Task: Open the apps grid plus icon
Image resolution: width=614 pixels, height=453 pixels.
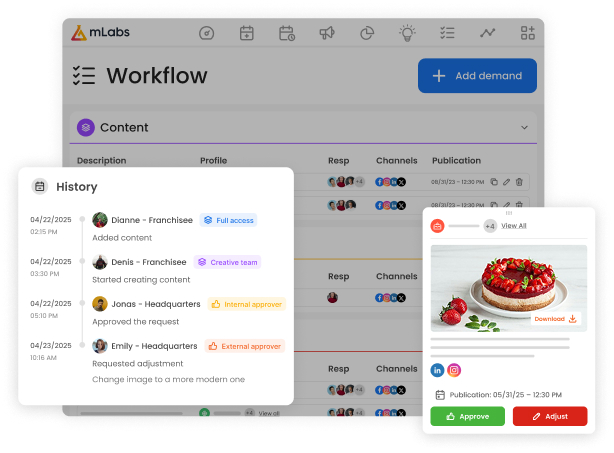Action: 527,33
